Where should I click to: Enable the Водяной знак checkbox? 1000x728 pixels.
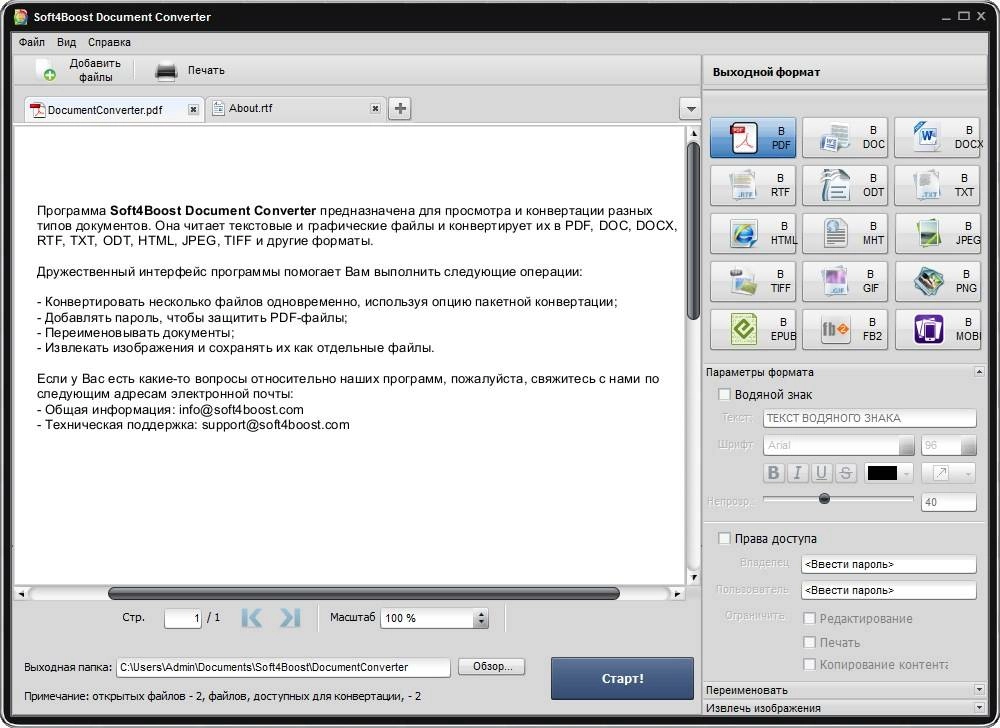[724, 395]
